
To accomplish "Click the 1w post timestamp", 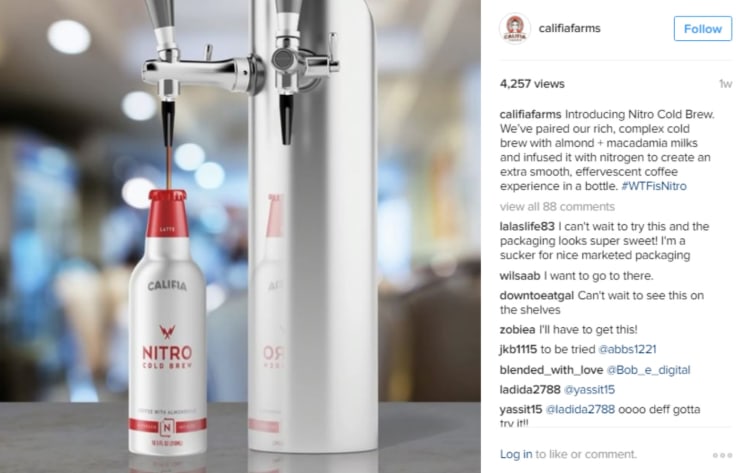I will 725,84.
